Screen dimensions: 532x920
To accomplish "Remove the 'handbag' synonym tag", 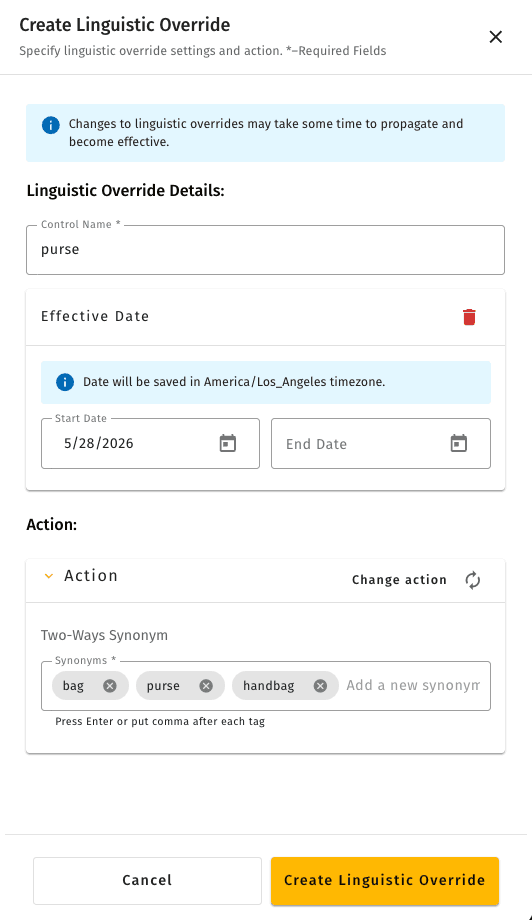I will click(320, 686).
